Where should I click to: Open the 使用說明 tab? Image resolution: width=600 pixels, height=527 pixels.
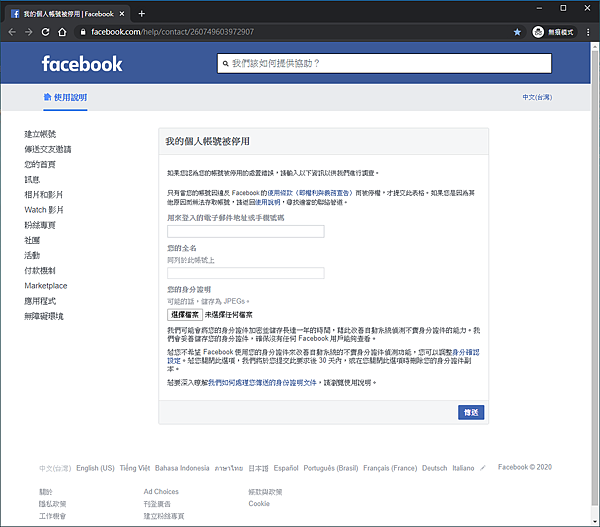coord(65,97)
